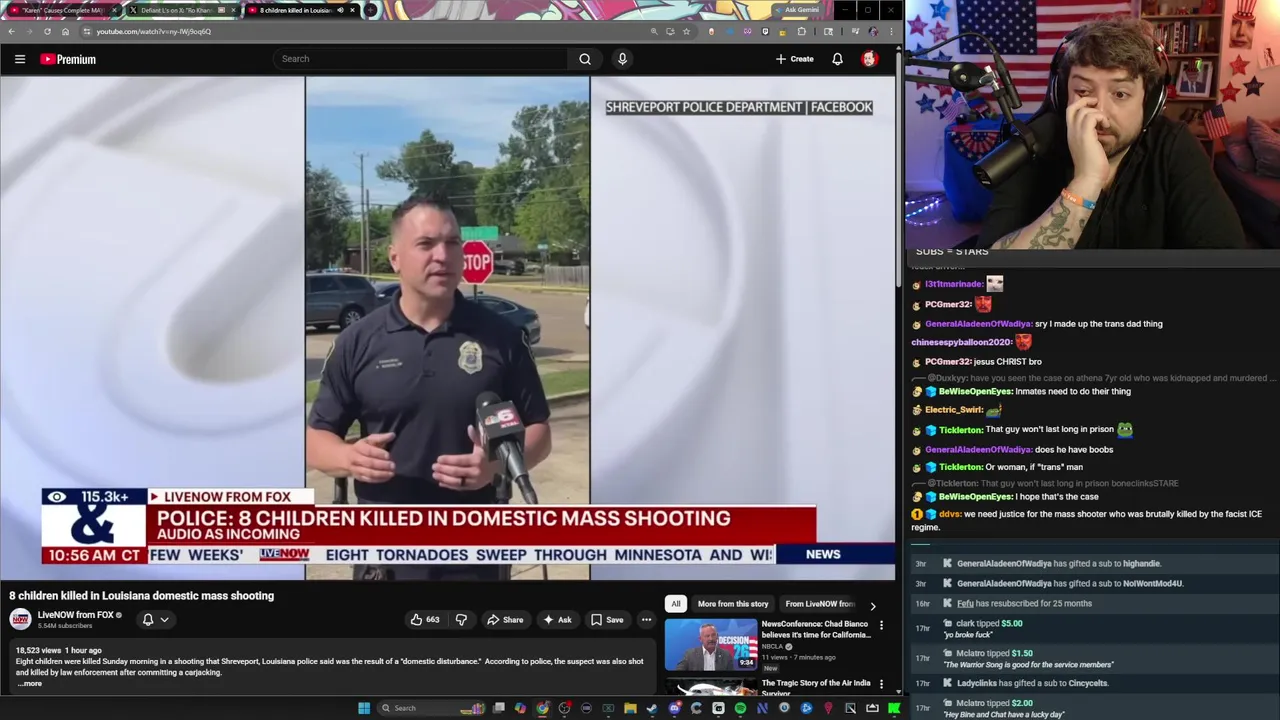Open LiveNOW from FOX channel avatar
Screen dimensions: 1280x720
click(20, 619)
